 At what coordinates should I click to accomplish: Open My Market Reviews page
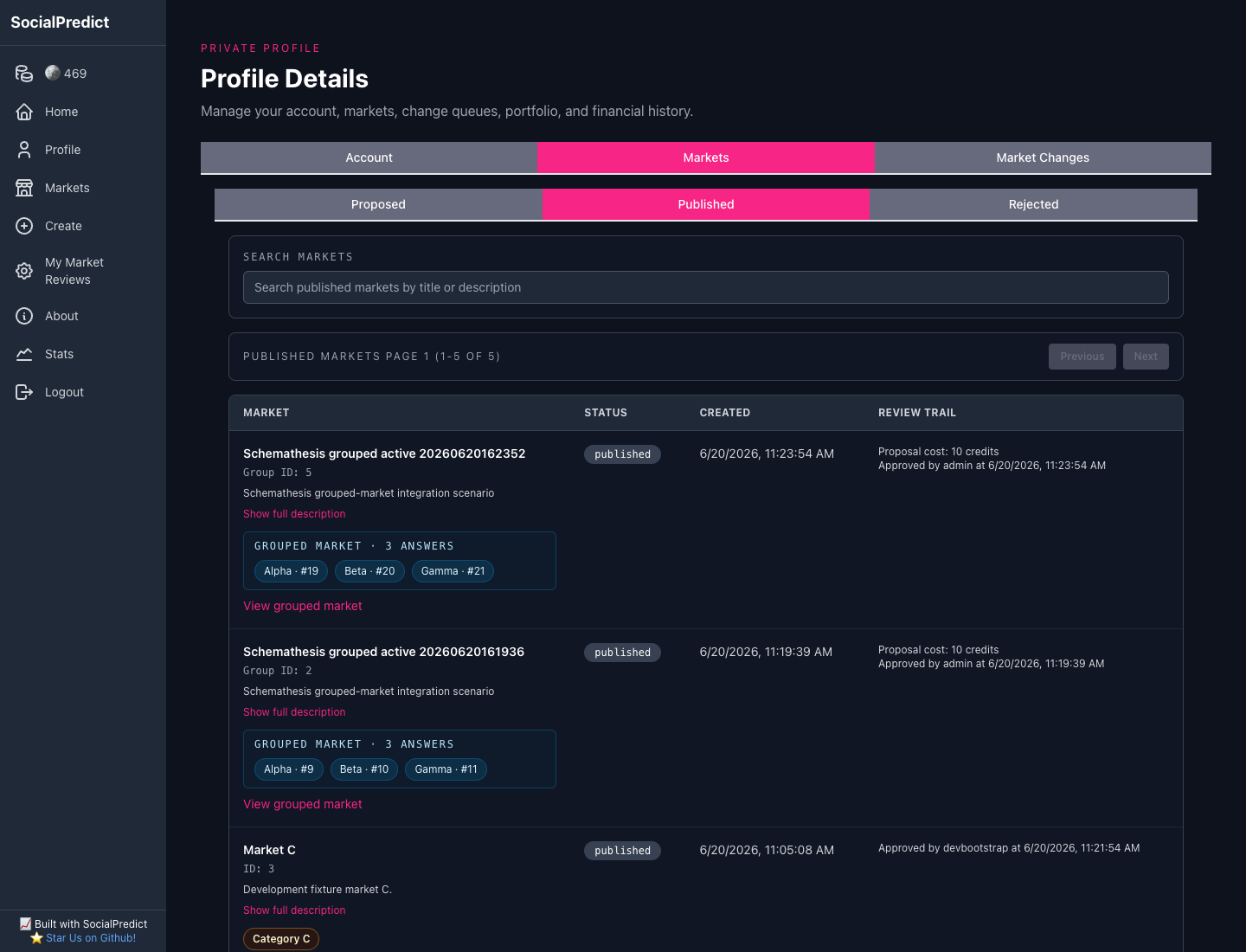click(x=74, y=271)
